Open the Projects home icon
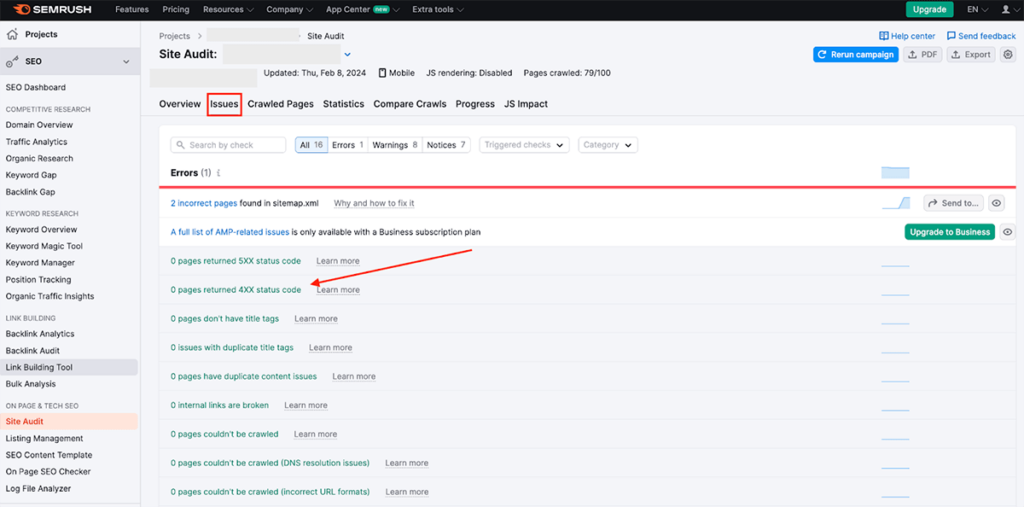Screen dimensions: 1024x507 (12, 34)
